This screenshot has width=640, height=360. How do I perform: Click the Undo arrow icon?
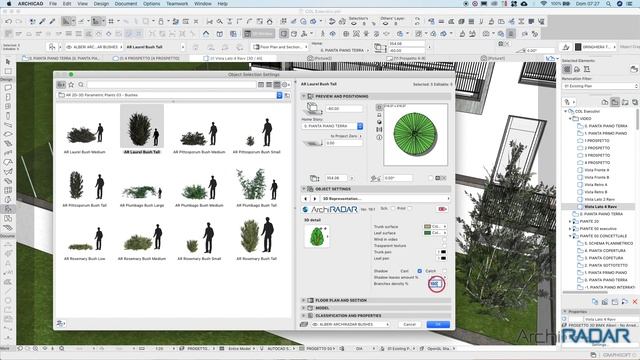[x=9, y=21]
